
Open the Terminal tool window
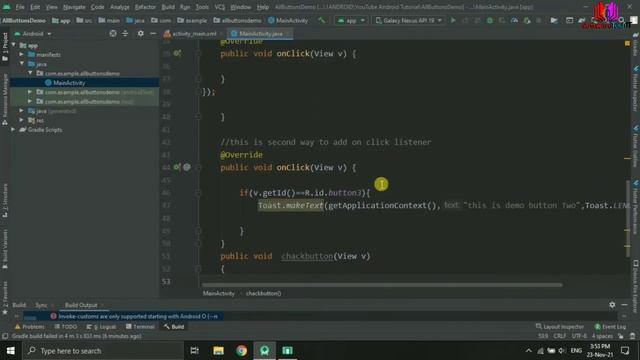pyautogui.click(x=140, y=327)
